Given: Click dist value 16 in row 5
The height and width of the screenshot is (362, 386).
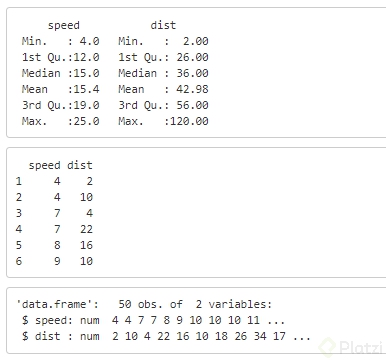Looking at the screenshot, I should coord(86,245).
